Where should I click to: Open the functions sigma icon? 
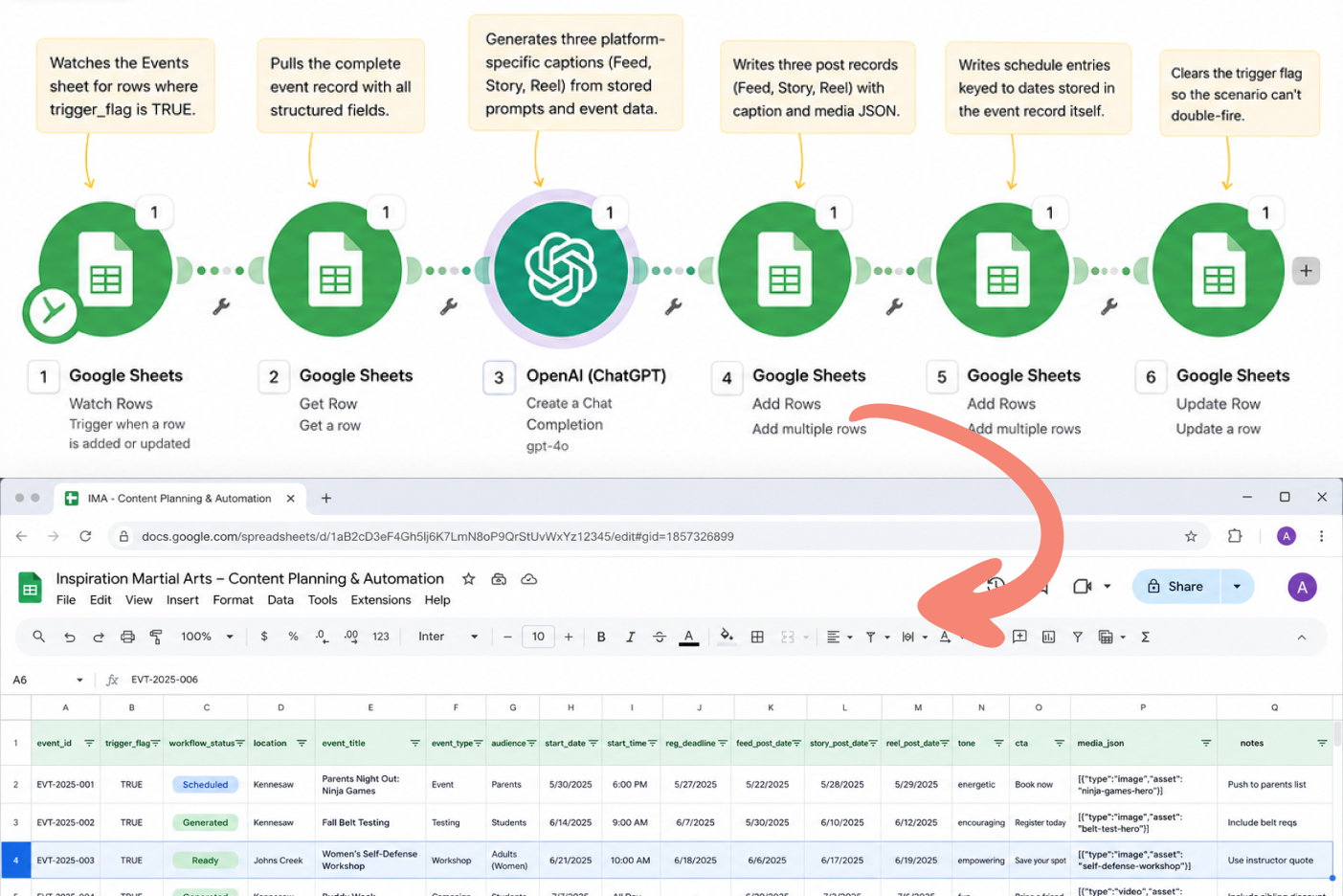(1145, 637)
